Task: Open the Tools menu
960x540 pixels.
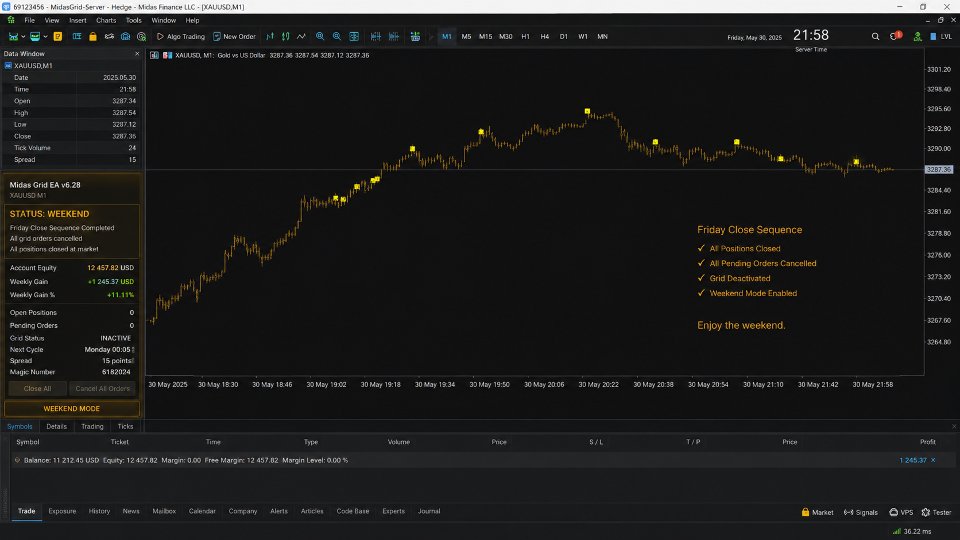Action: click(x=133, y=20)
